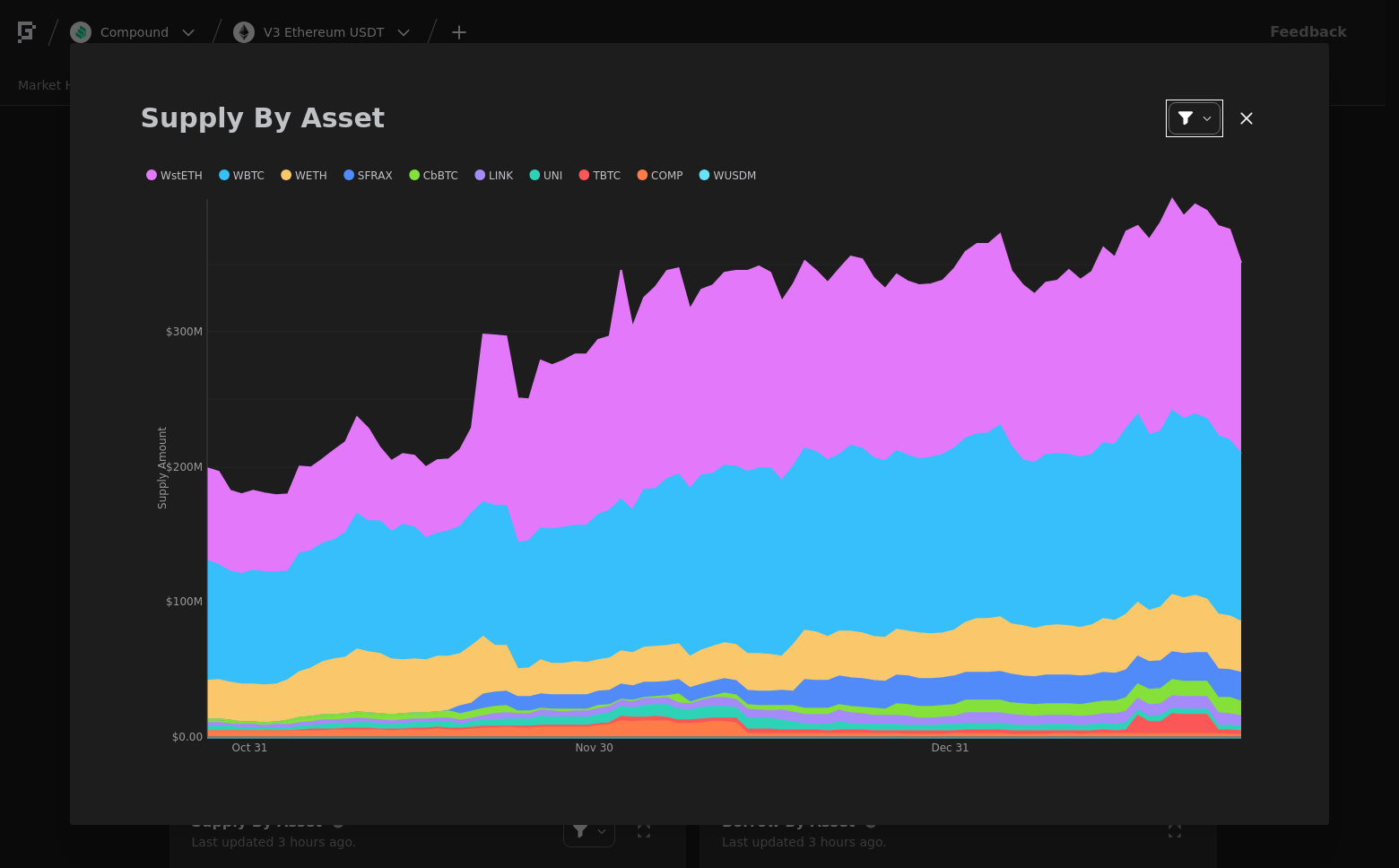Image resolution: width=1399 pixels, height=868 pixels.
Task: Close the Supply By Asset modal
Action: click(1247, 118)
